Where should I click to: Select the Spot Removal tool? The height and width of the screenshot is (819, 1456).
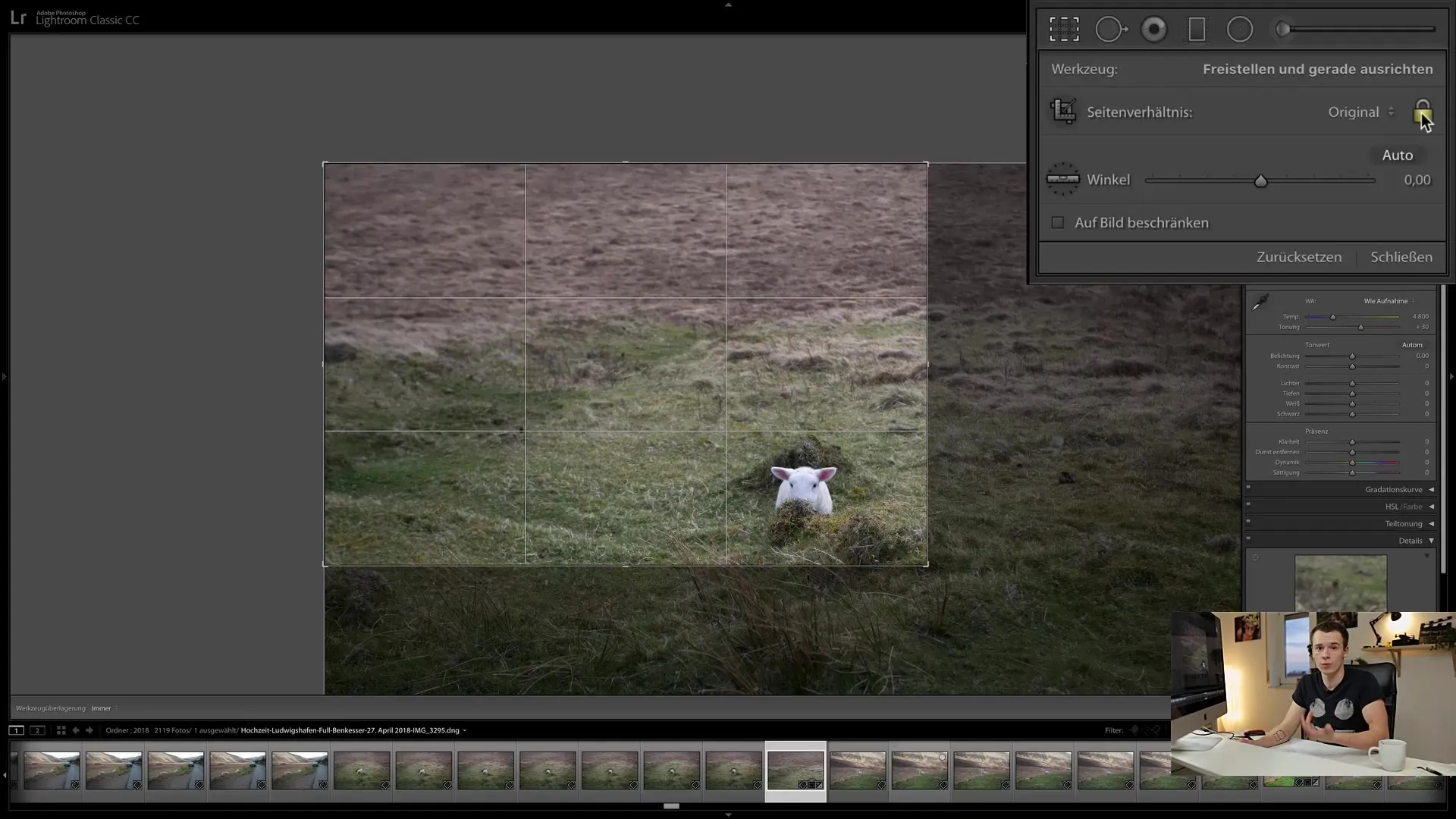[x=1112, y=30]
